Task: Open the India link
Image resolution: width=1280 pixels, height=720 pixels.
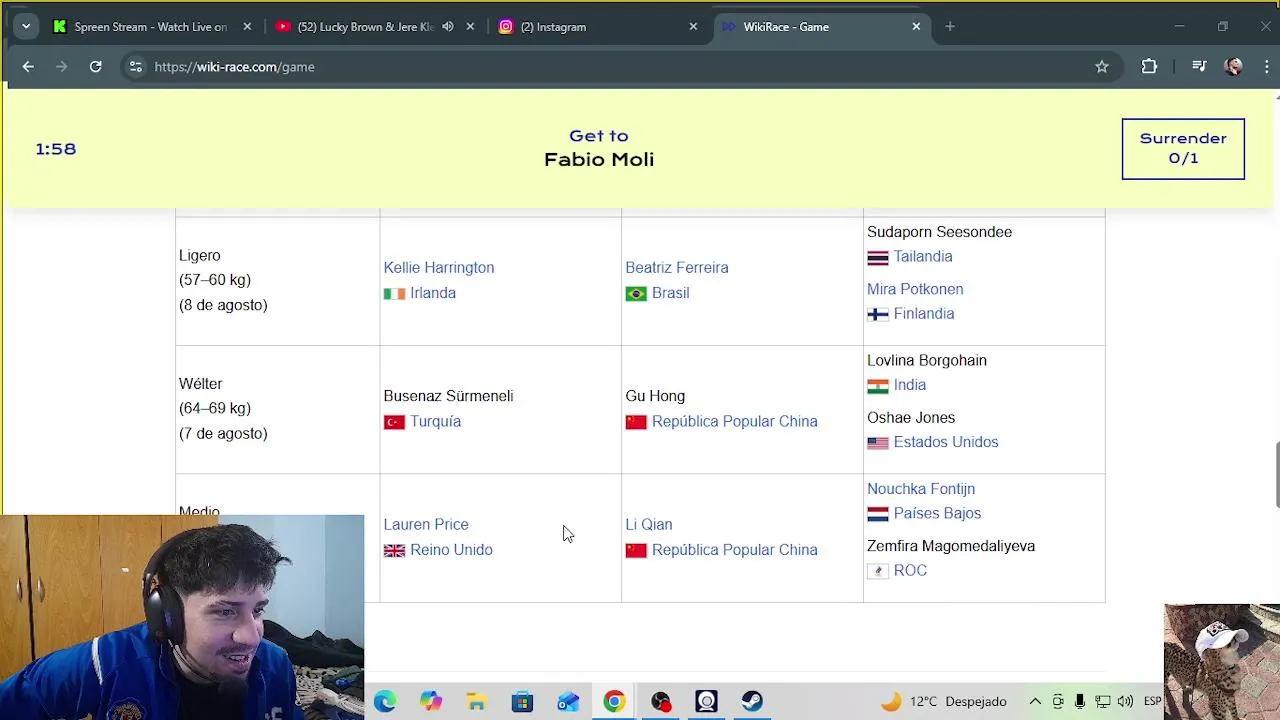Action: (910, 385)
